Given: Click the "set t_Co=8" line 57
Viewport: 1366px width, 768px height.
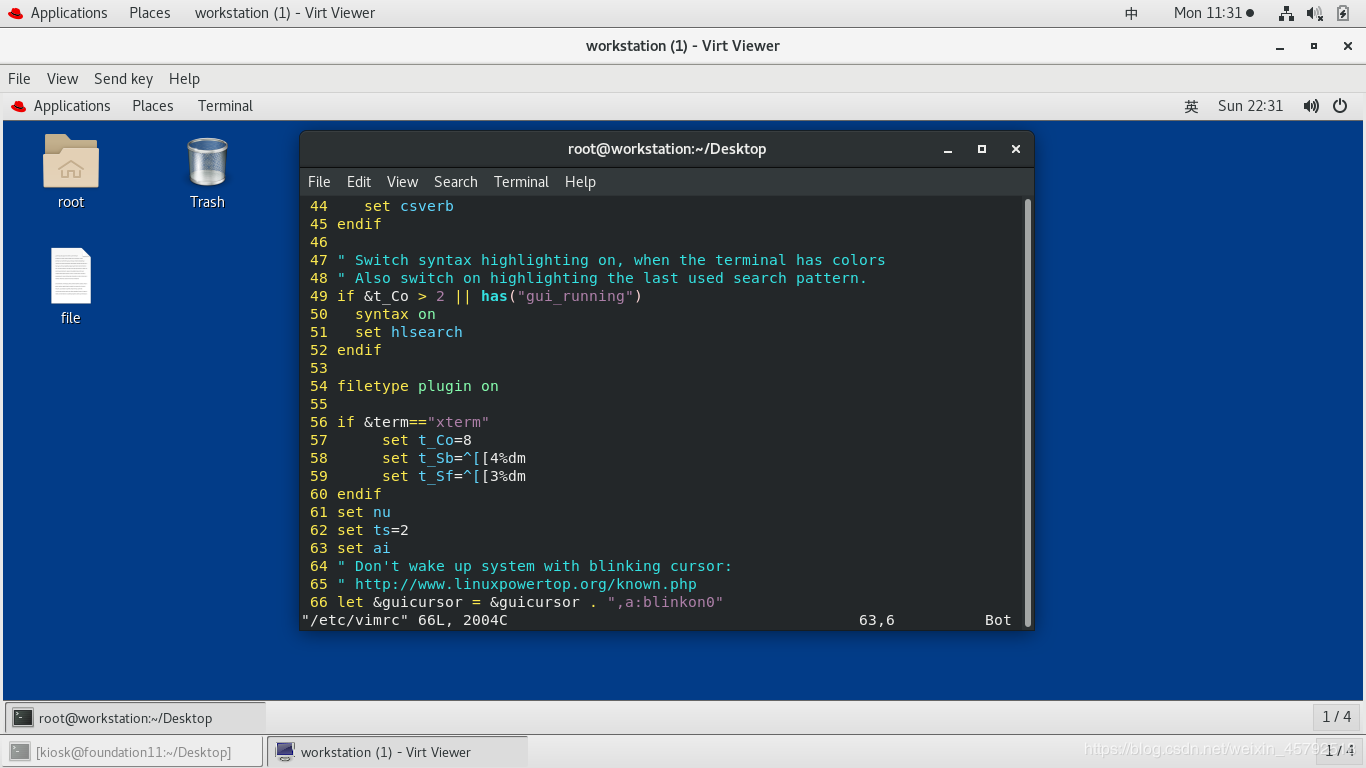Looking at the screenshot, I should 427,440.
